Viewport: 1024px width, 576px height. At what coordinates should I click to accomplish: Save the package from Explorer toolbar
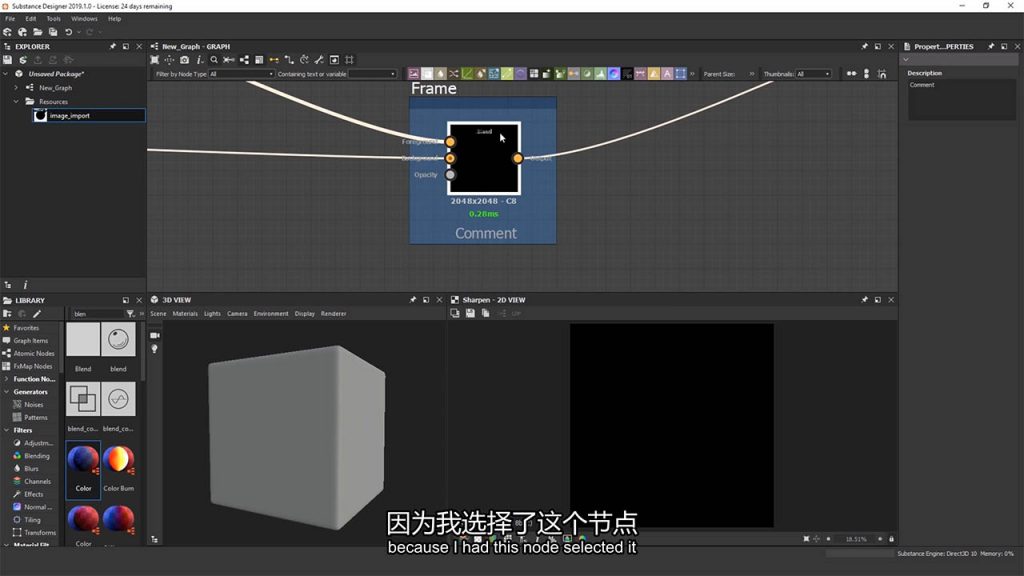coord(8,60)
